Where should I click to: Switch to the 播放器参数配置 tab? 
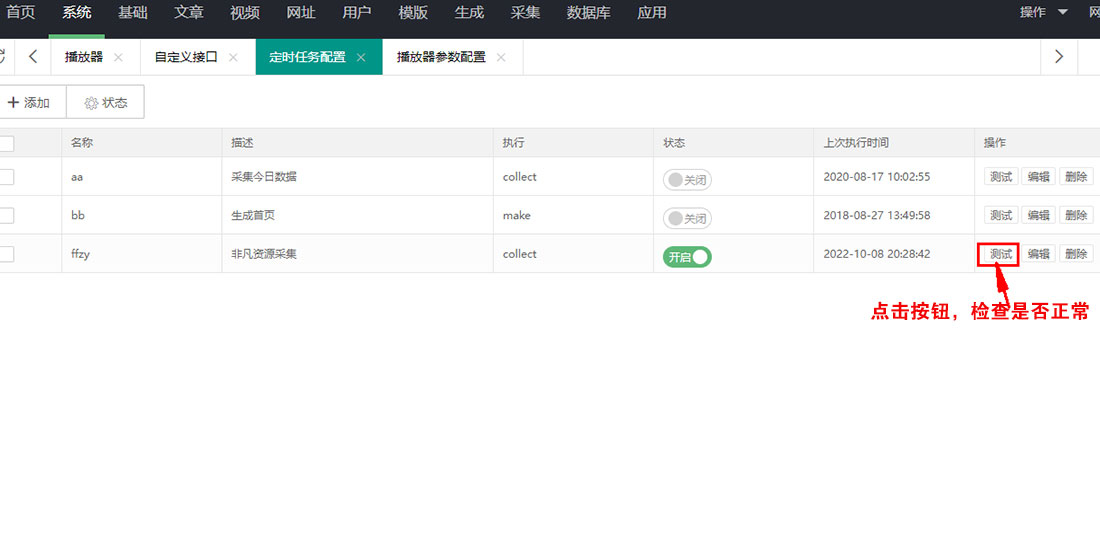click(441, 57)
